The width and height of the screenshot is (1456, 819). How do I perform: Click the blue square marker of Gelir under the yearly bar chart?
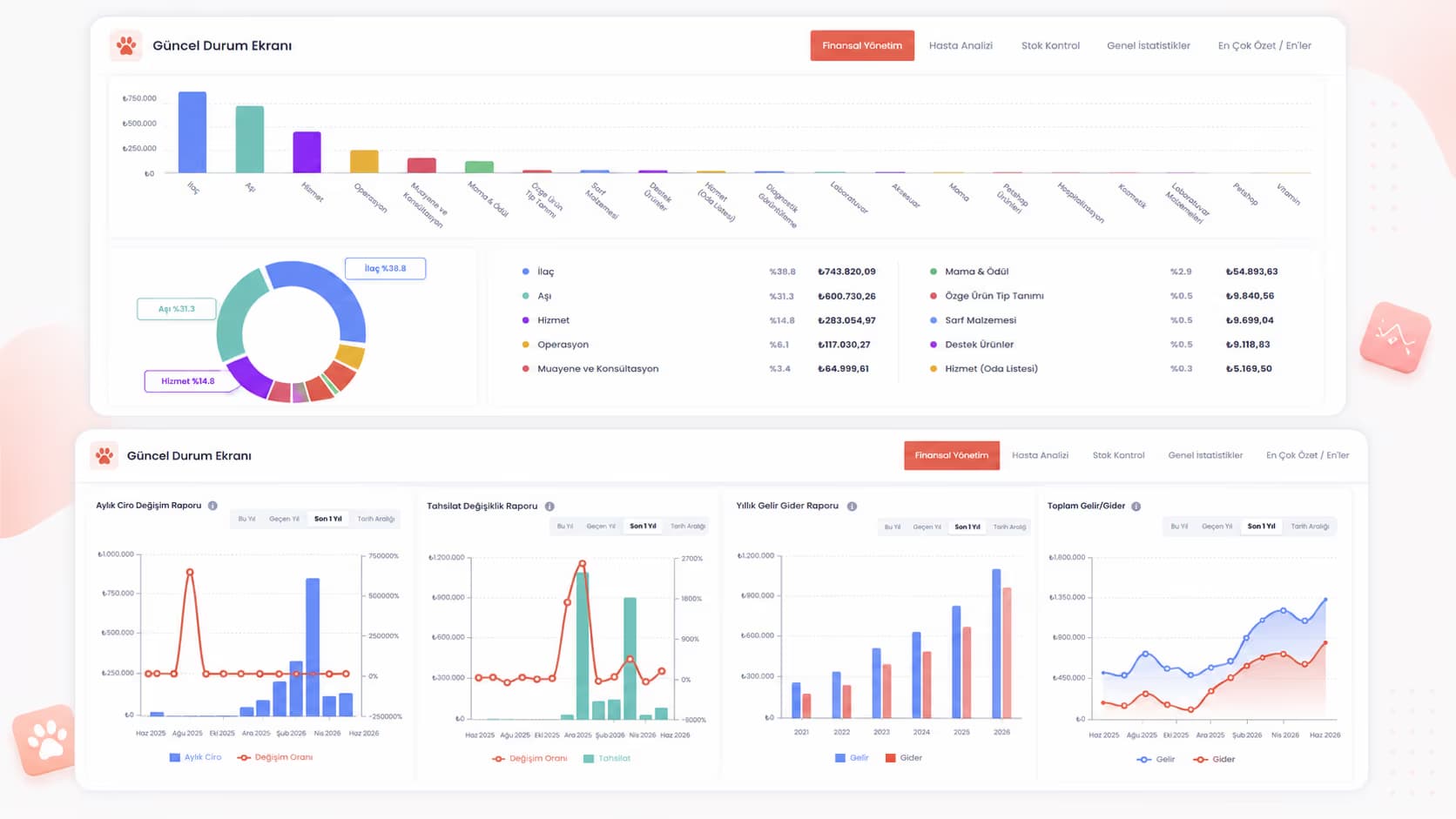840,758
